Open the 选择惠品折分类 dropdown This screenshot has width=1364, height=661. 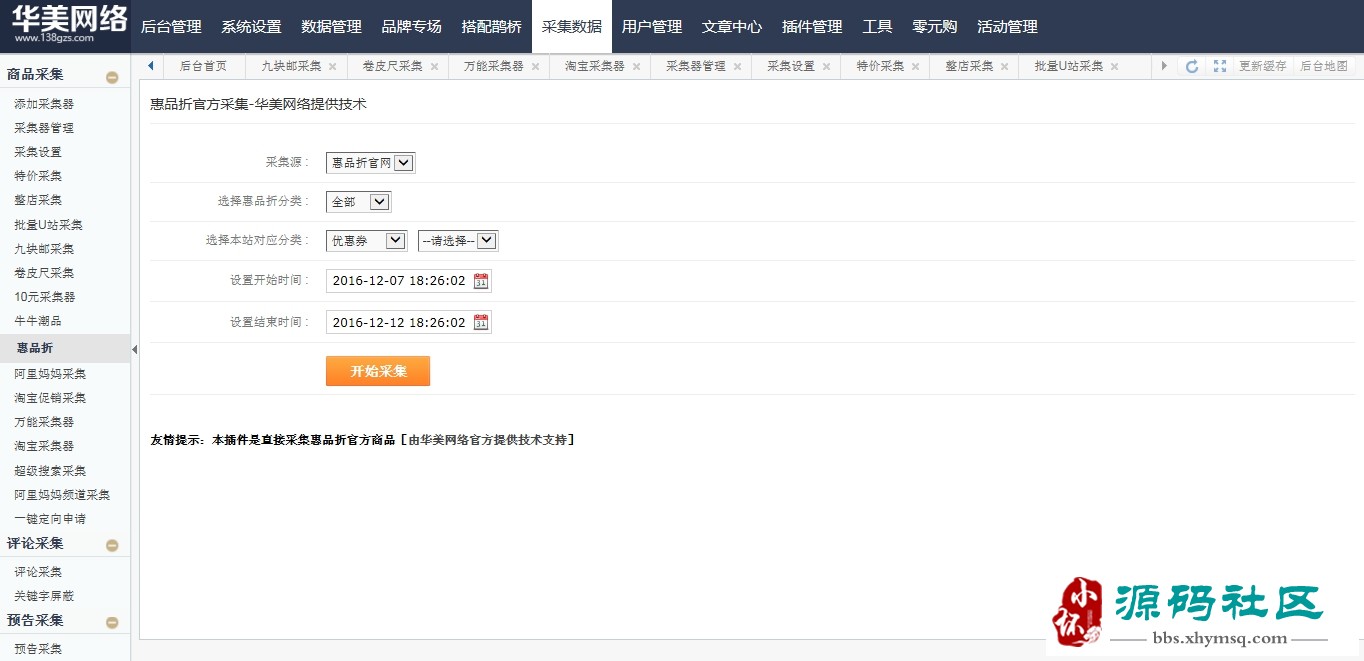[x=359, y=202]
